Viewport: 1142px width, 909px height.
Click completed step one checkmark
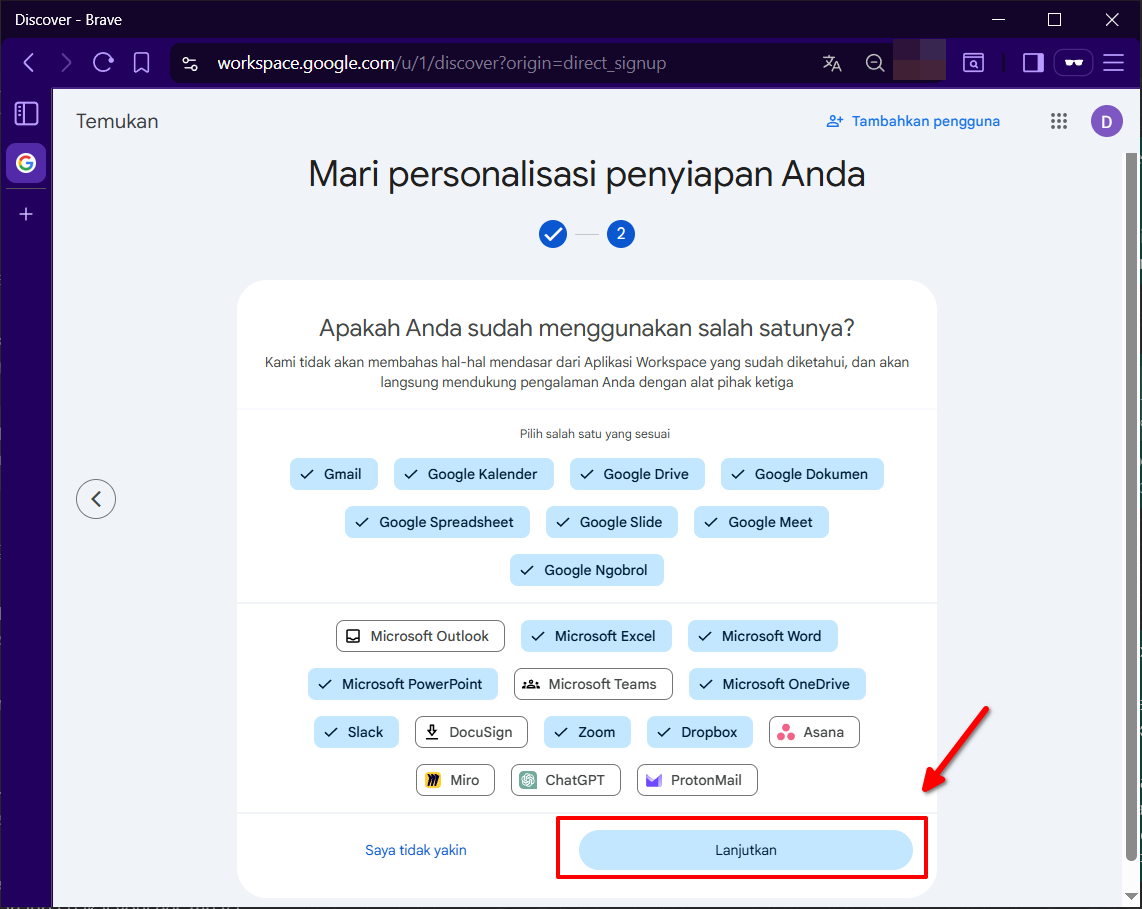click(553, 234)
